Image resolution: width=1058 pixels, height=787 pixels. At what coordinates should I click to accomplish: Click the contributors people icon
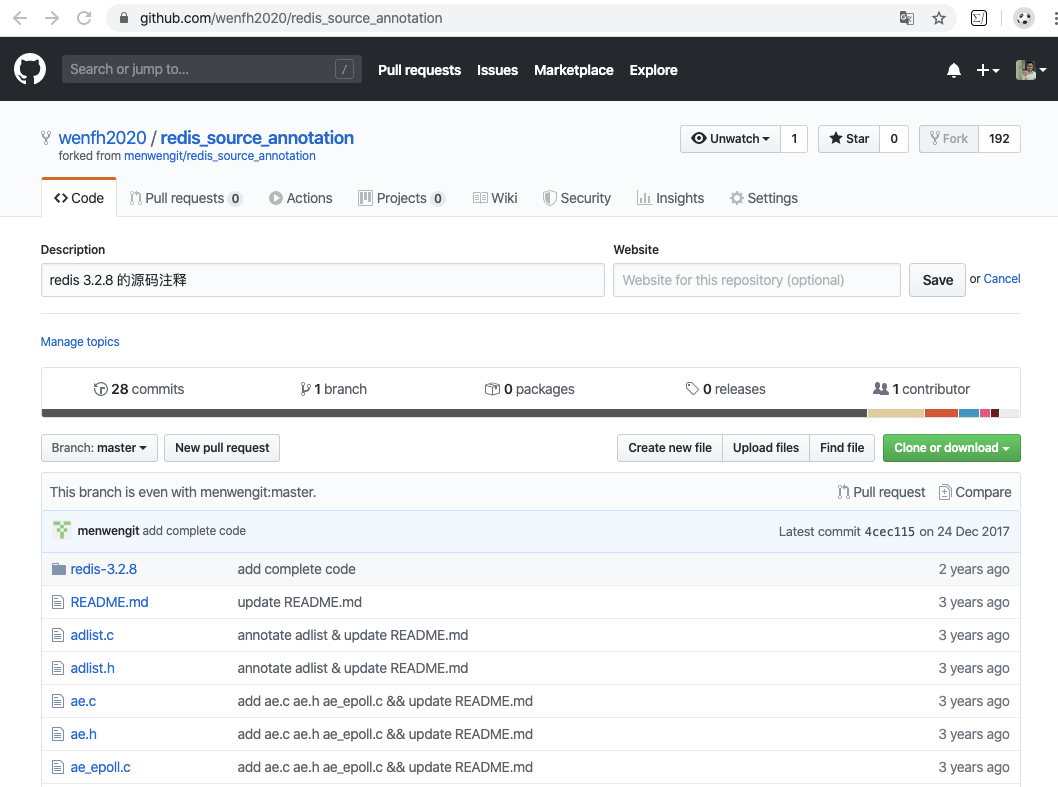pyautogui.click(x=879, y=388)
